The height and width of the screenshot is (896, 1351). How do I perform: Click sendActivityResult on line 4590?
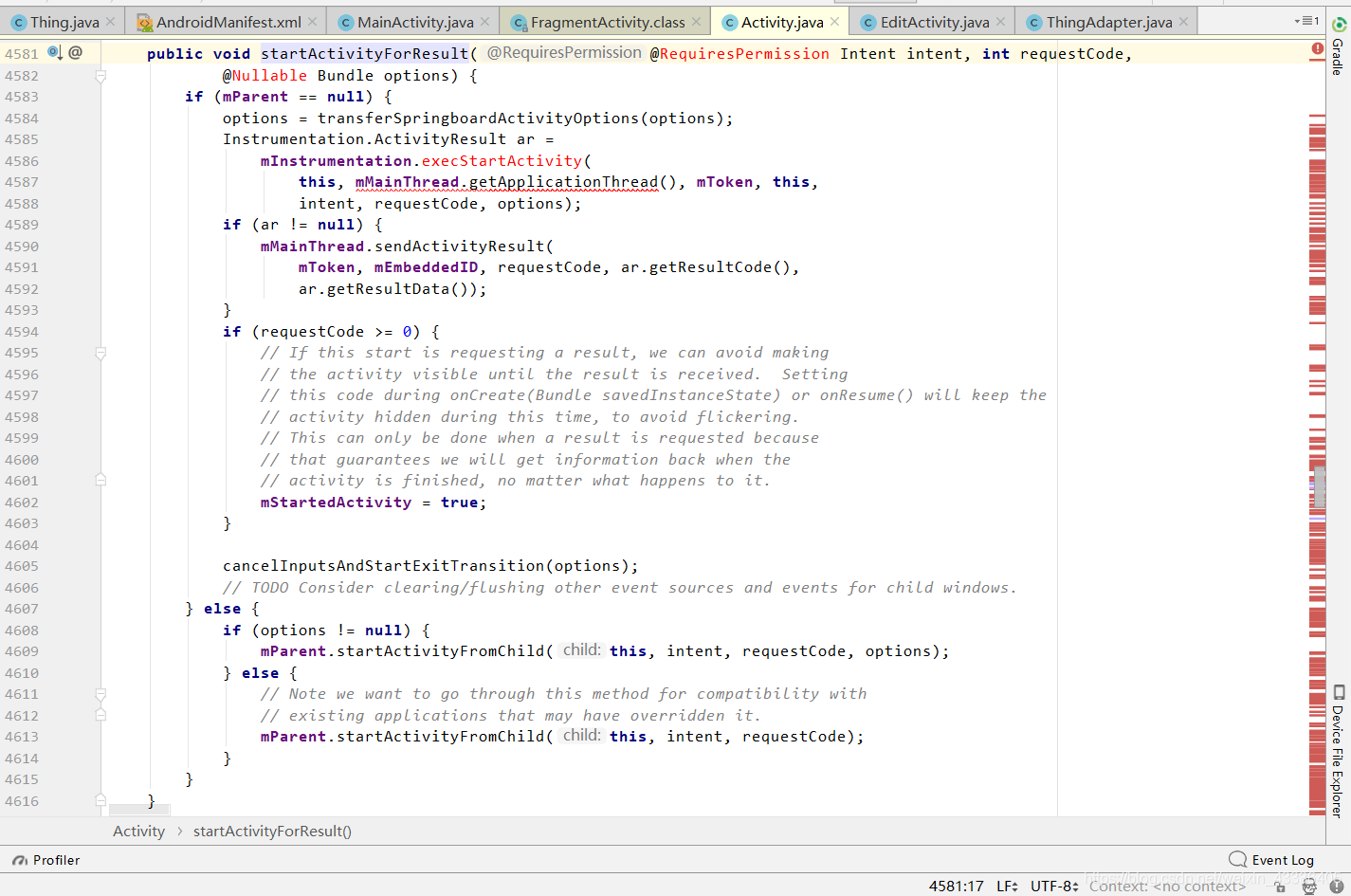[x=459, y=247]
